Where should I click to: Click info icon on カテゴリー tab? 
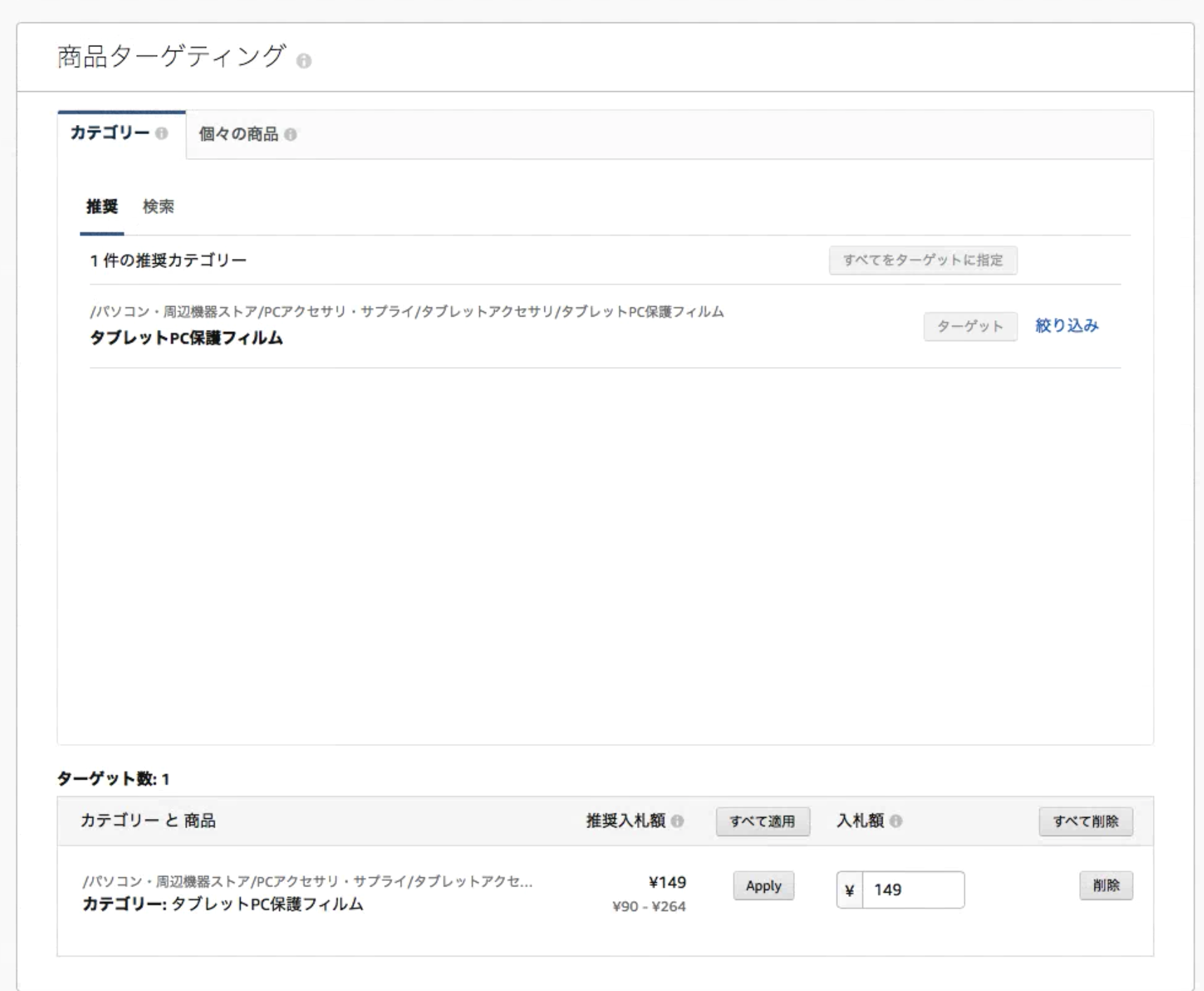point(161,133)
